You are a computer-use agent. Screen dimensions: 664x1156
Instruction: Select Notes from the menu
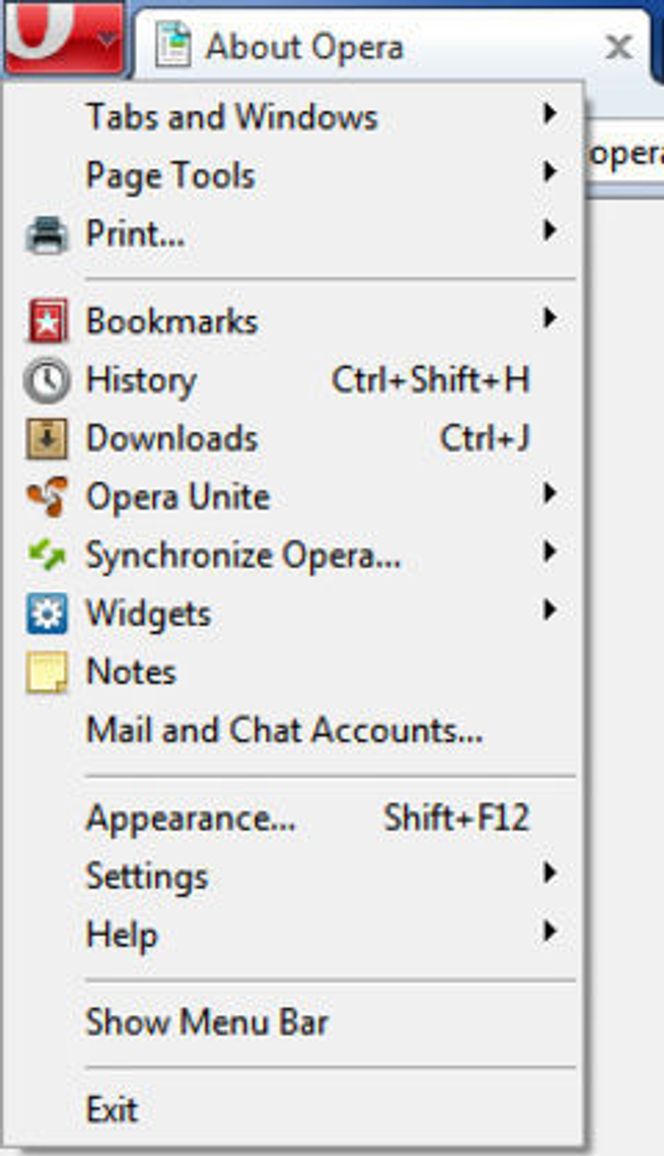(x=293, y=672)
